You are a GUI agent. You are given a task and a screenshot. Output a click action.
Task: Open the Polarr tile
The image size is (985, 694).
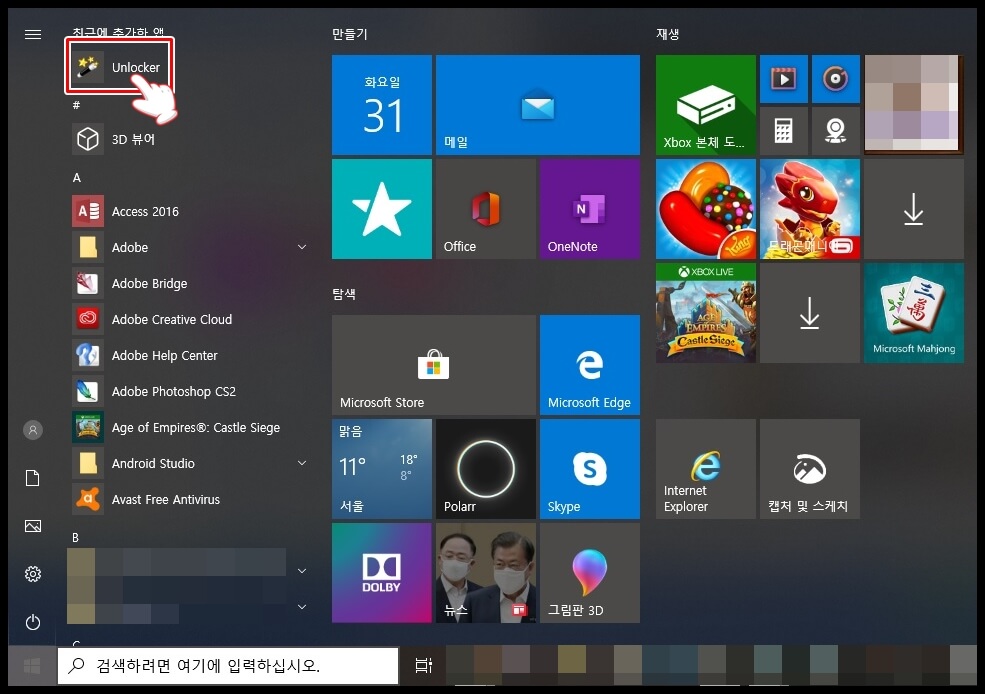click(486, 469)
